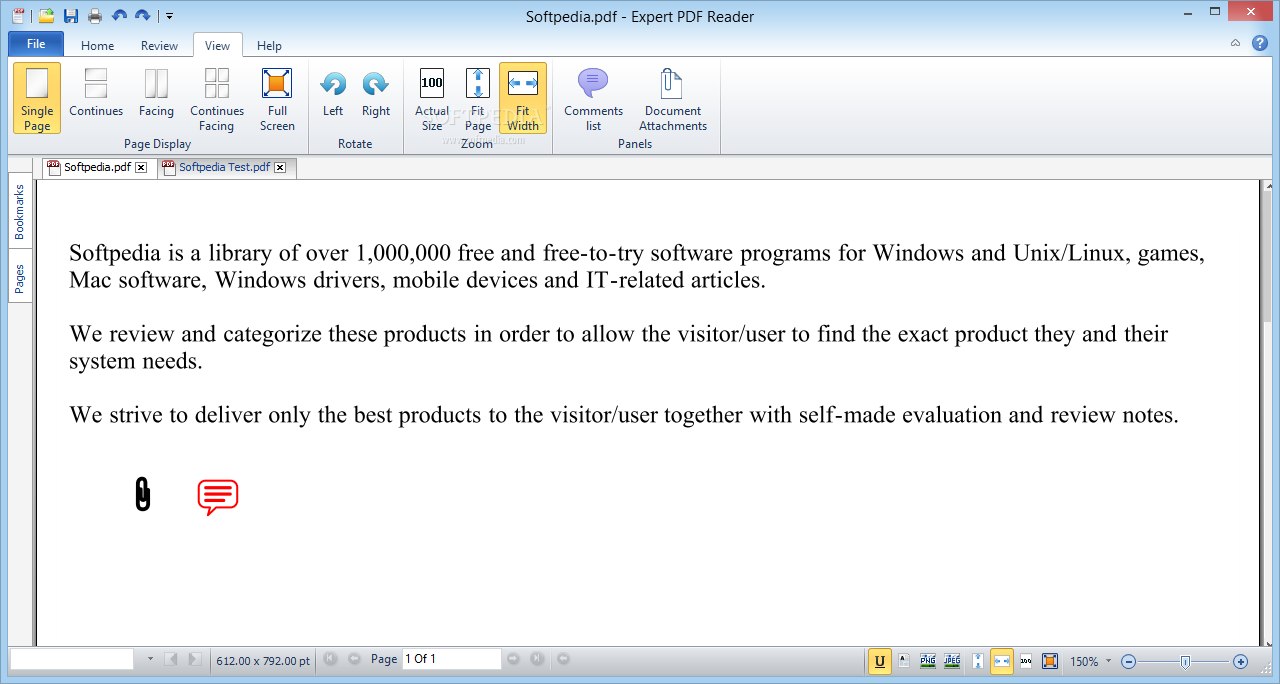Switch to Softpedia Test.pdf document tab
This screenshot has width=1280, height=684.
224,167
